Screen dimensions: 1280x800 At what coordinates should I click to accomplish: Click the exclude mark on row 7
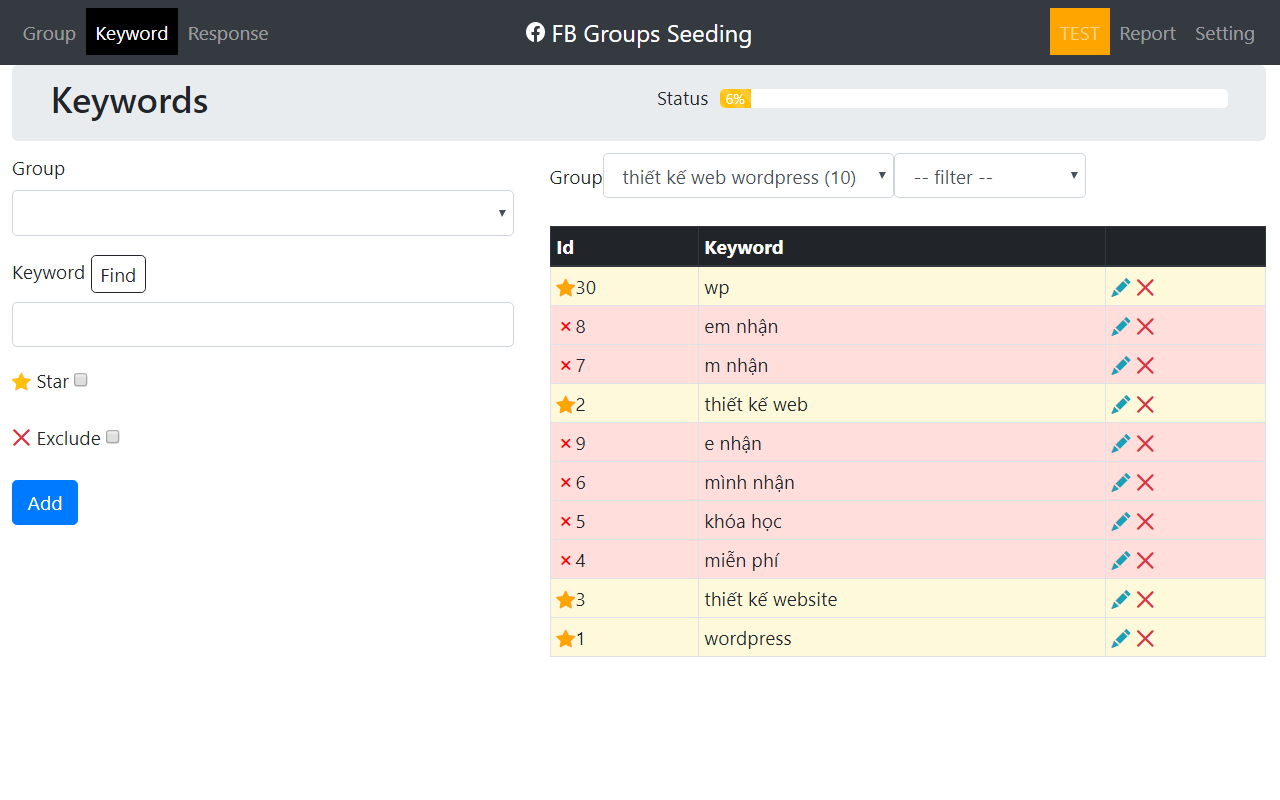pos(565,365)
